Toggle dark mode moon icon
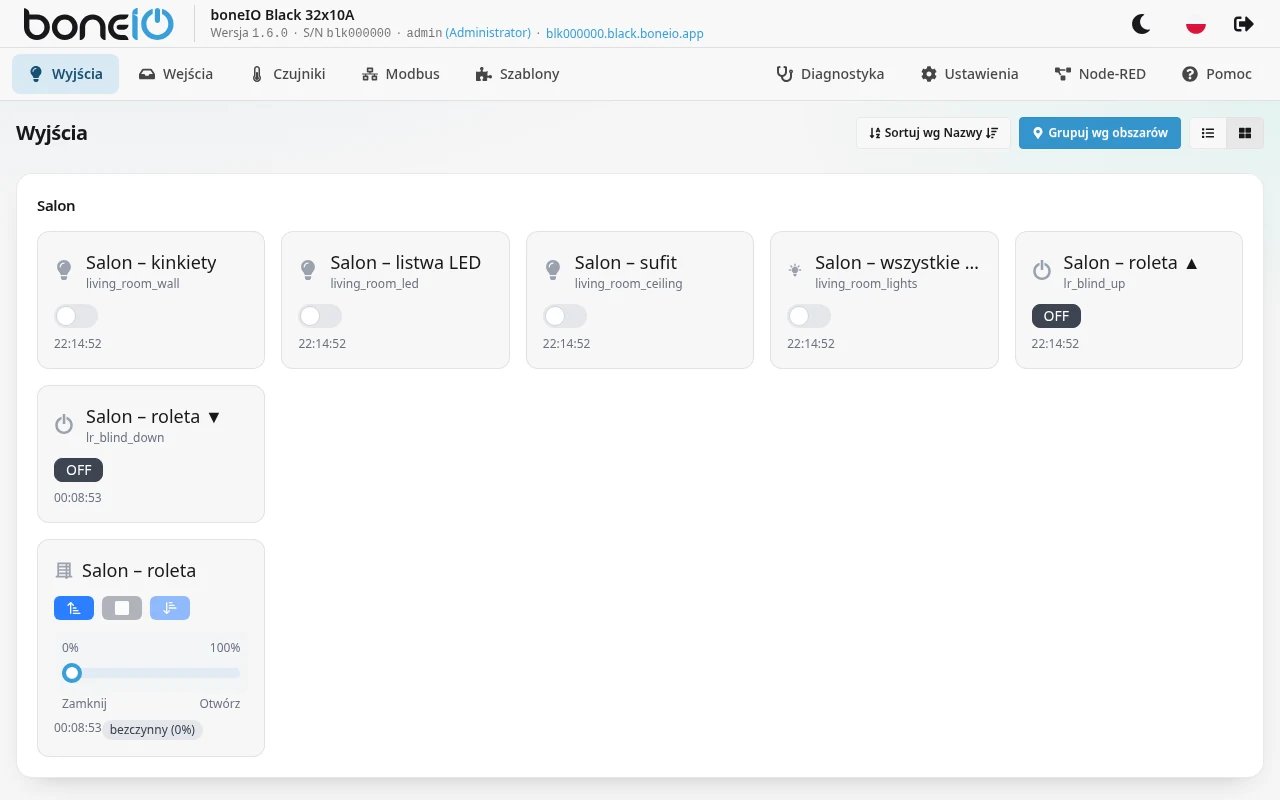 click(1141, 24)
